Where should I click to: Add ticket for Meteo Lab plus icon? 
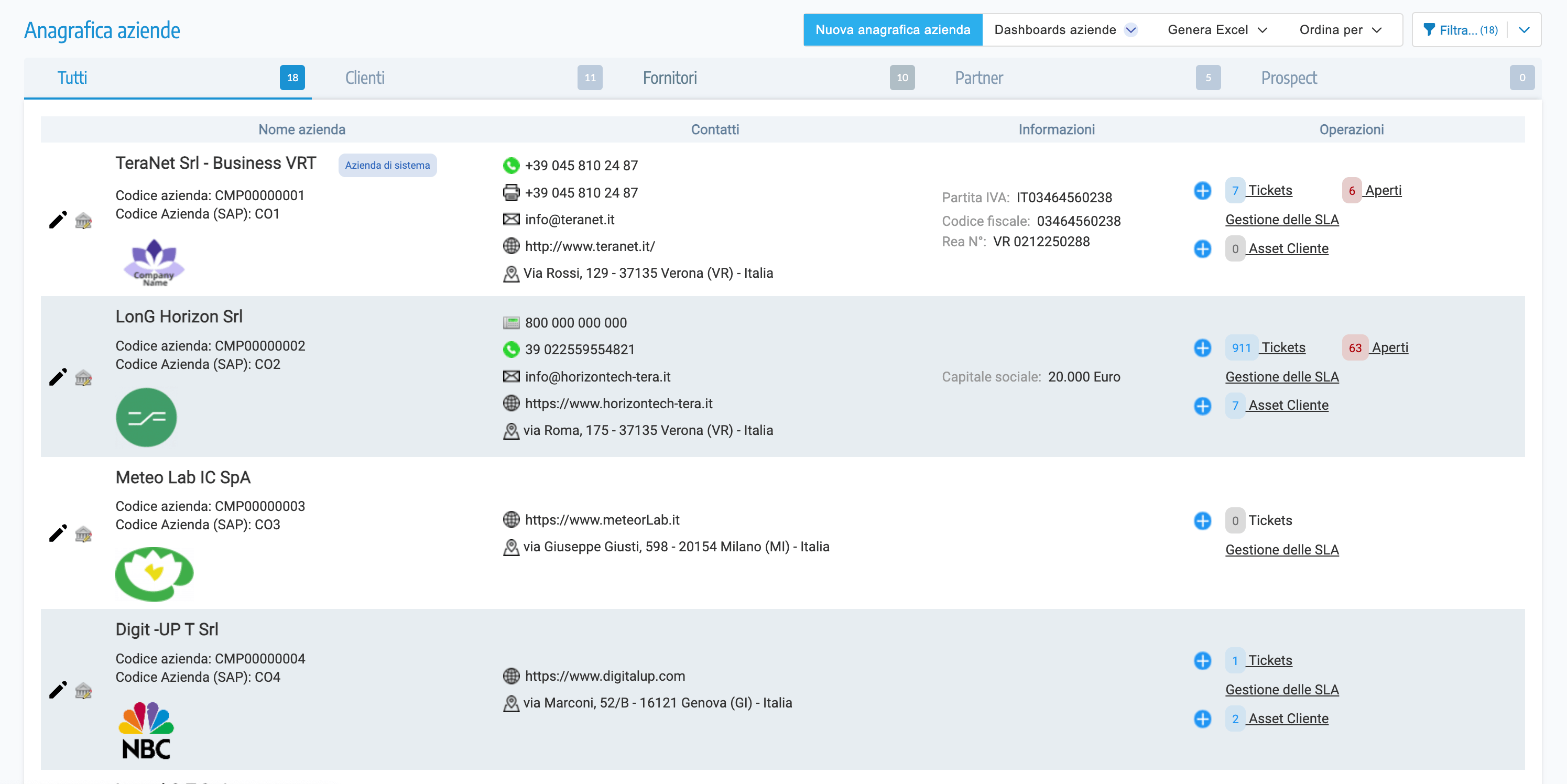(x=1202, y=520)
